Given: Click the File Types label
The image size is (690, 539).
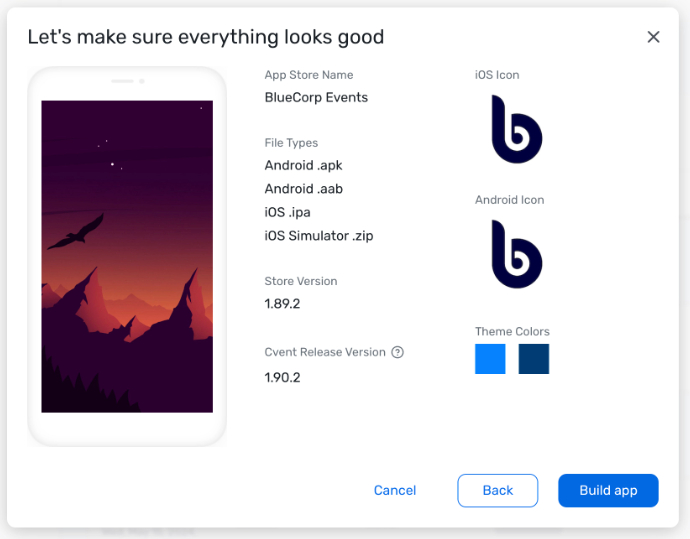Looking at the screenshot, I should (291, 143).
